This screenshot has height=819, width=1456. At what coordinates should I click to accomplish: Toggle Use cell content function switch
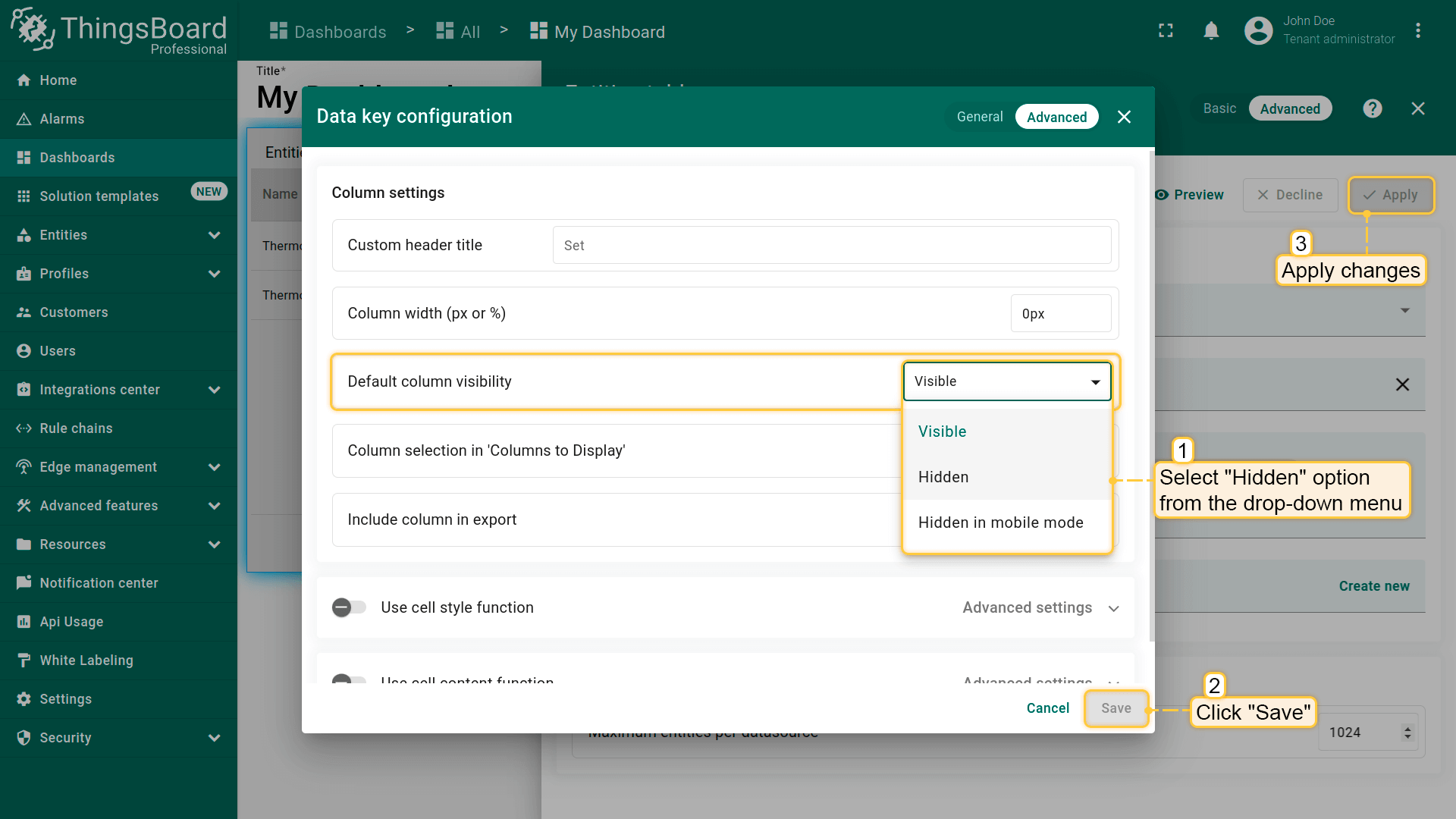[349, 679]
